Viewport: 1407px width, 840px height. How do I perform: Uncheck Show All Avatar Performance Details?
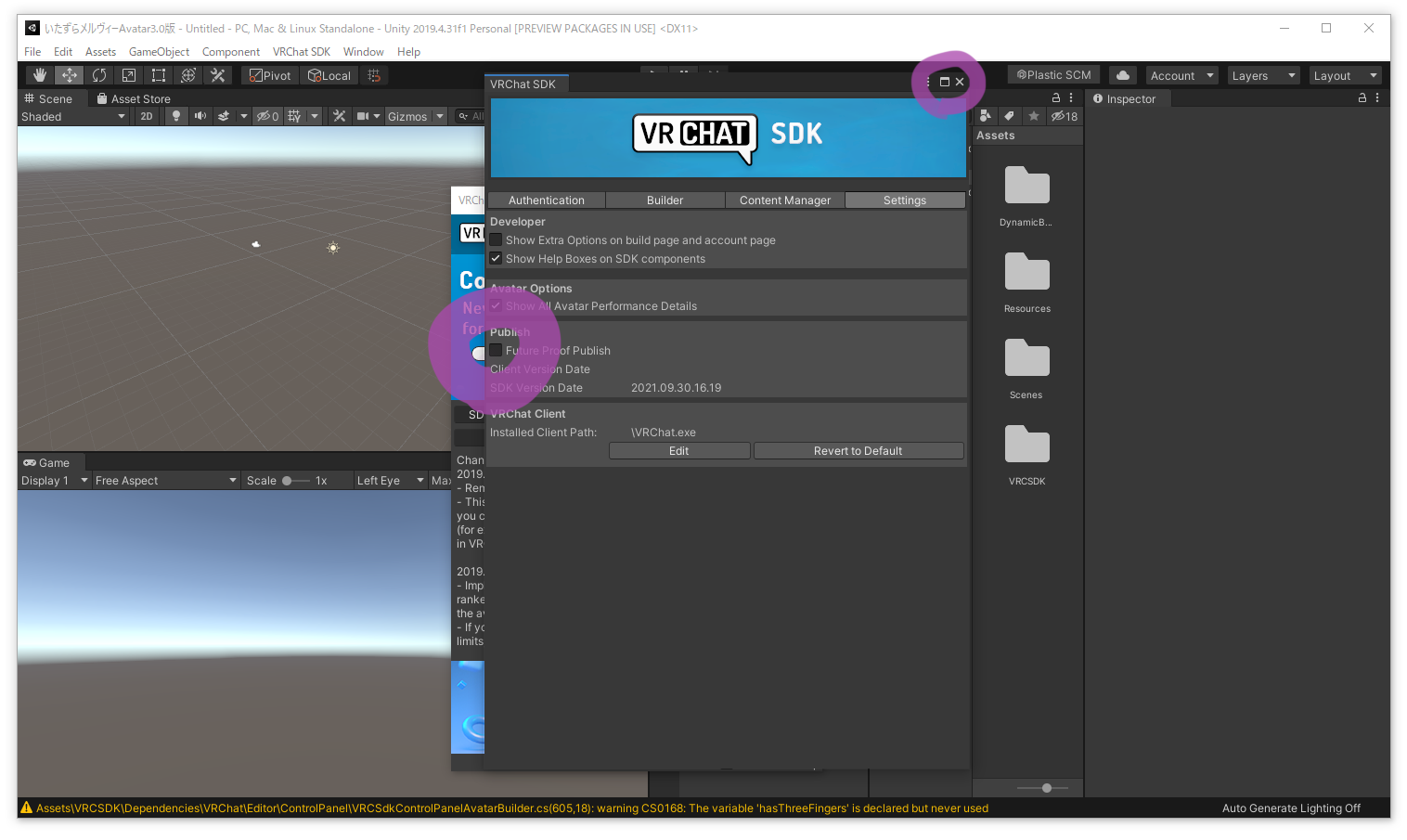click(x=496, y=305)
